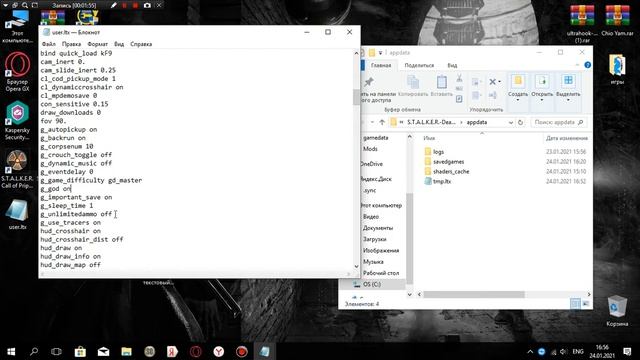Click the Имя column header in Explorer

(x=429, y=138)
